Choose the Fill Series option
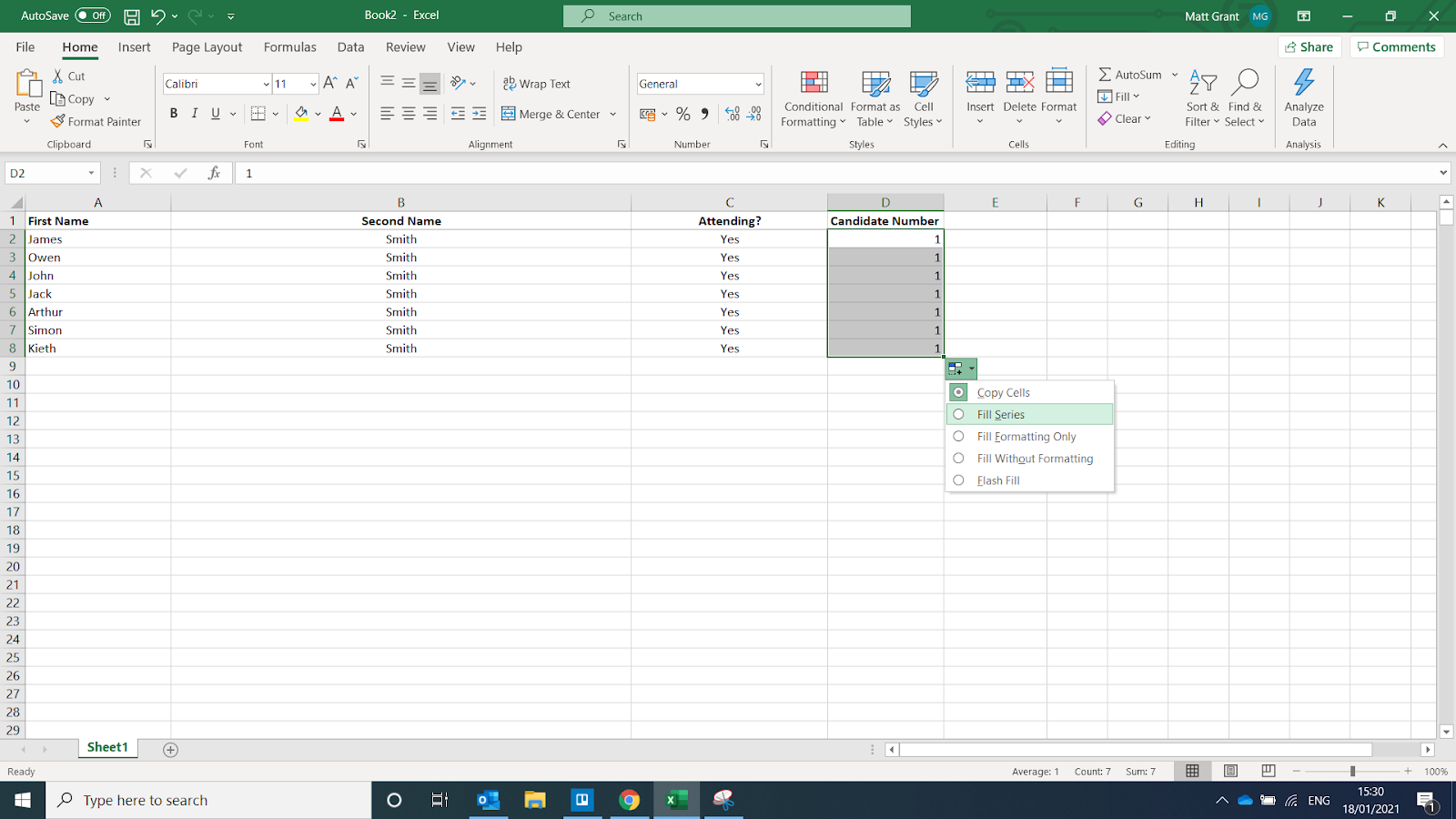The width and height of the screenshot is (1456, 819). tap(1030, 414)
